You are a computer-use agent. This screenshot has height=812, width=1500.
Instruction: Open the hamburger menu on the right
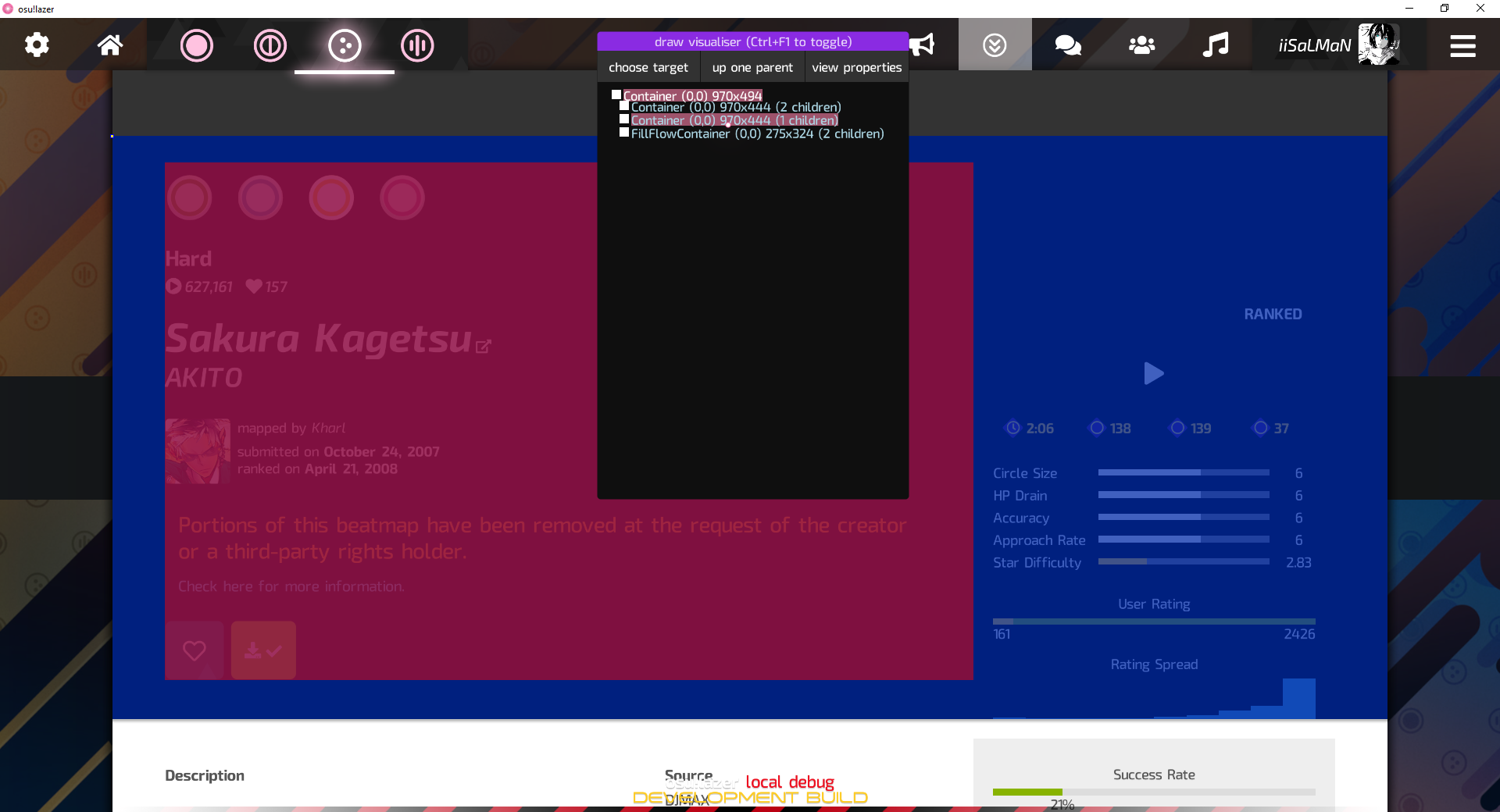pos(1463,45)
